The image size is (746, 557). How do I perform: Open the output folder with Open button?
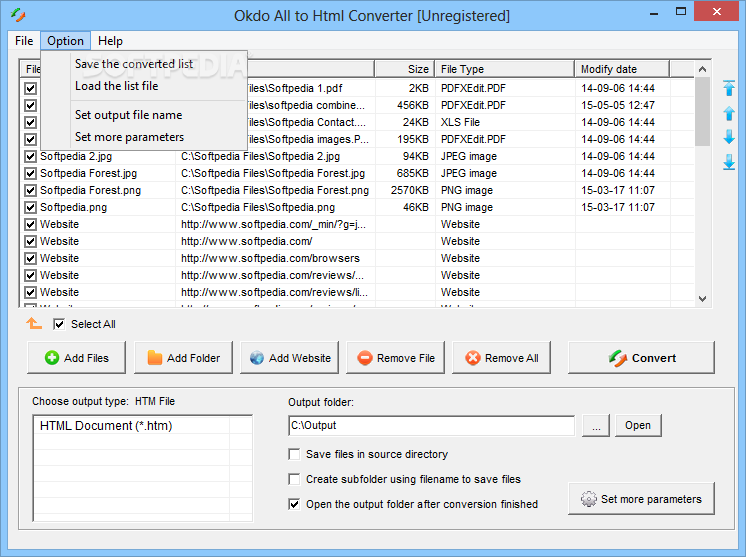(638, 425)
